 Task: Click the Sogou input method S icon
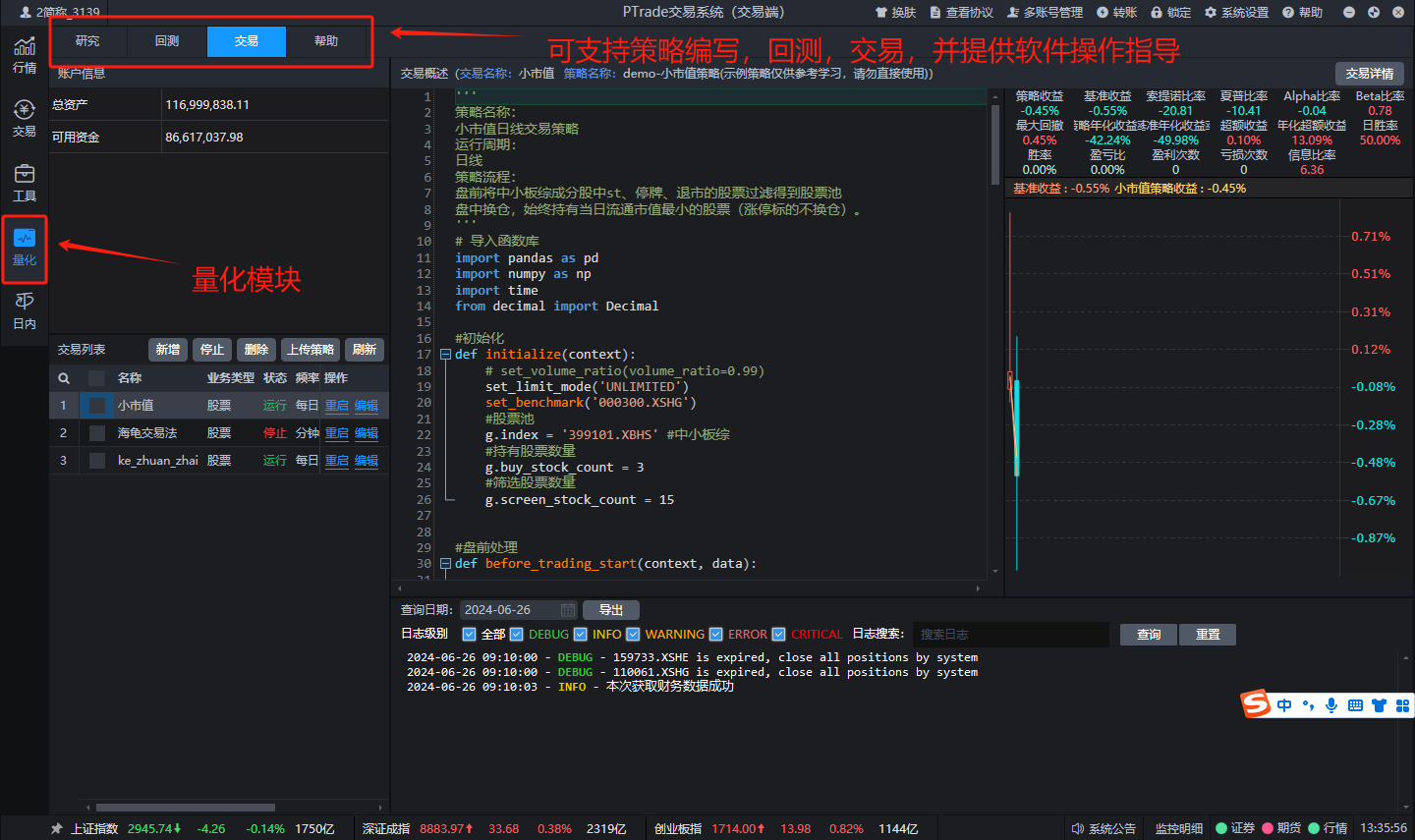point(1256,704)
